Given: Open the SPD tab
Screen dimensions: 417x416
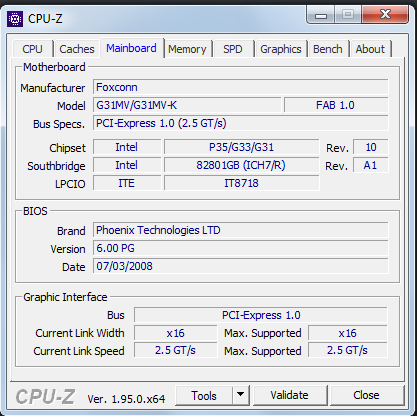Looking at the screenshot, I should [233, 49].
